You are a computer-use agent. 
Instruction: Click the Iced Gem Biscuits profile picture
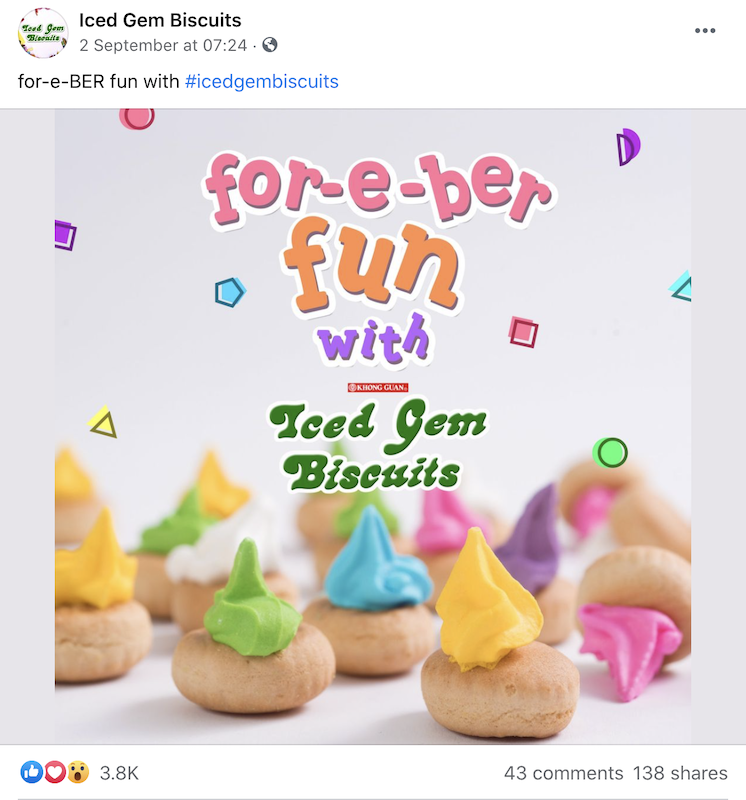click(43, 33)
